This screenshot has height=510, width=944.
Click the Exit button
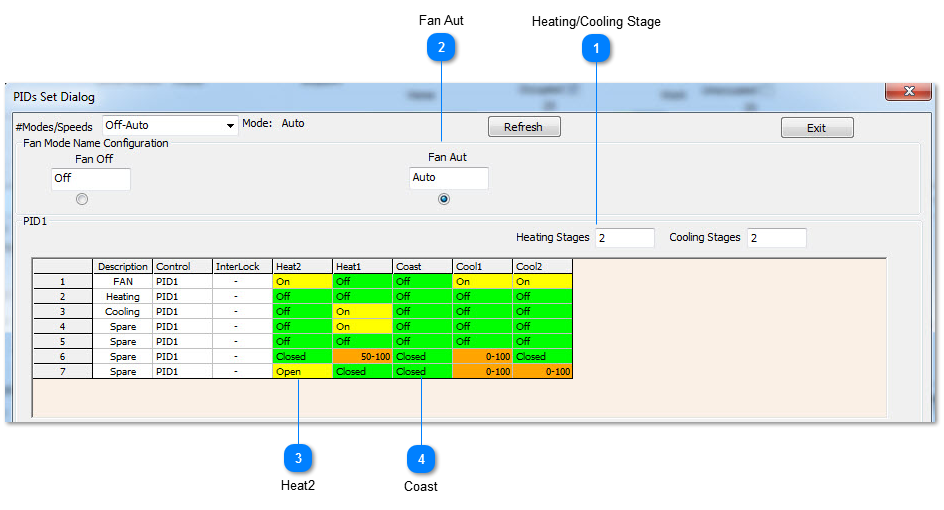817,128
